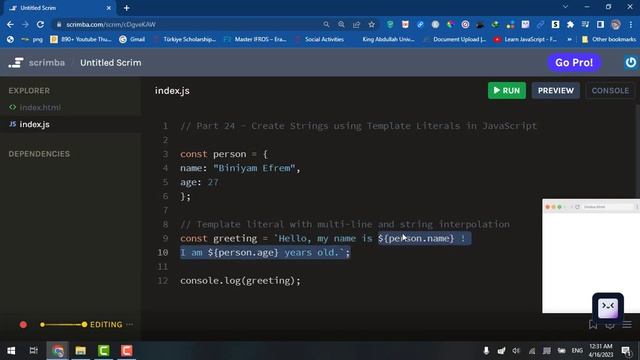Open the 890+ Youtube Thu... bookmark
This screenshot has height=360, width=640.
pos(81,39)
